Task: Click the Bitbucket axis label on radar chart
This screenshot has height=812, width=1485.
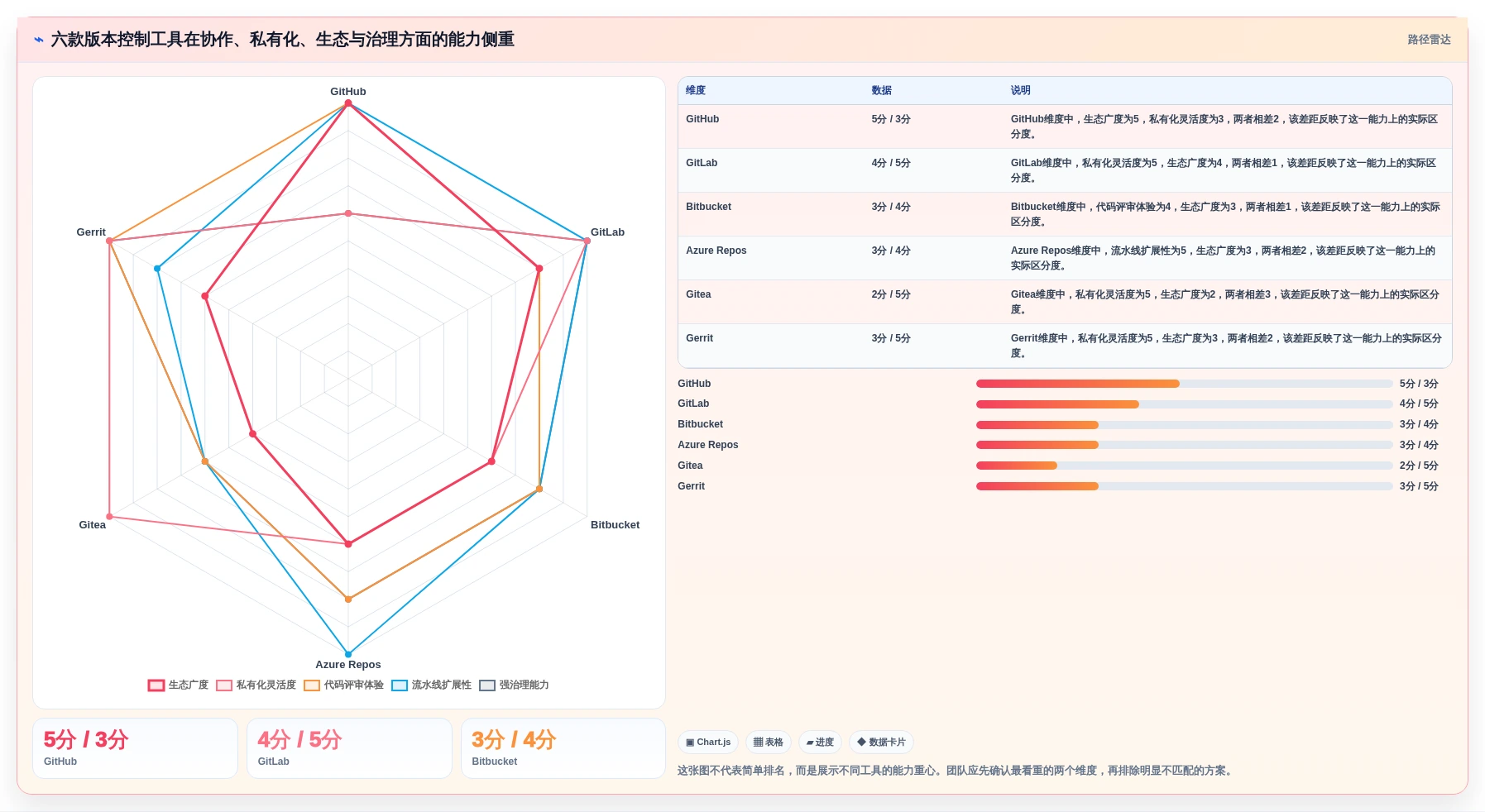Action: click(x=615, y=525)
